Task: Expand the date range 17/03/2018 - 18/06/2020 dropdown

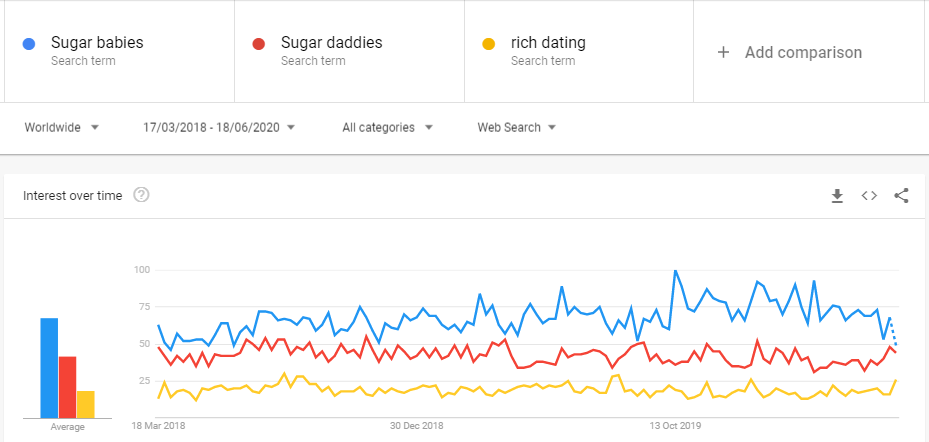Action: coord(219,127)
